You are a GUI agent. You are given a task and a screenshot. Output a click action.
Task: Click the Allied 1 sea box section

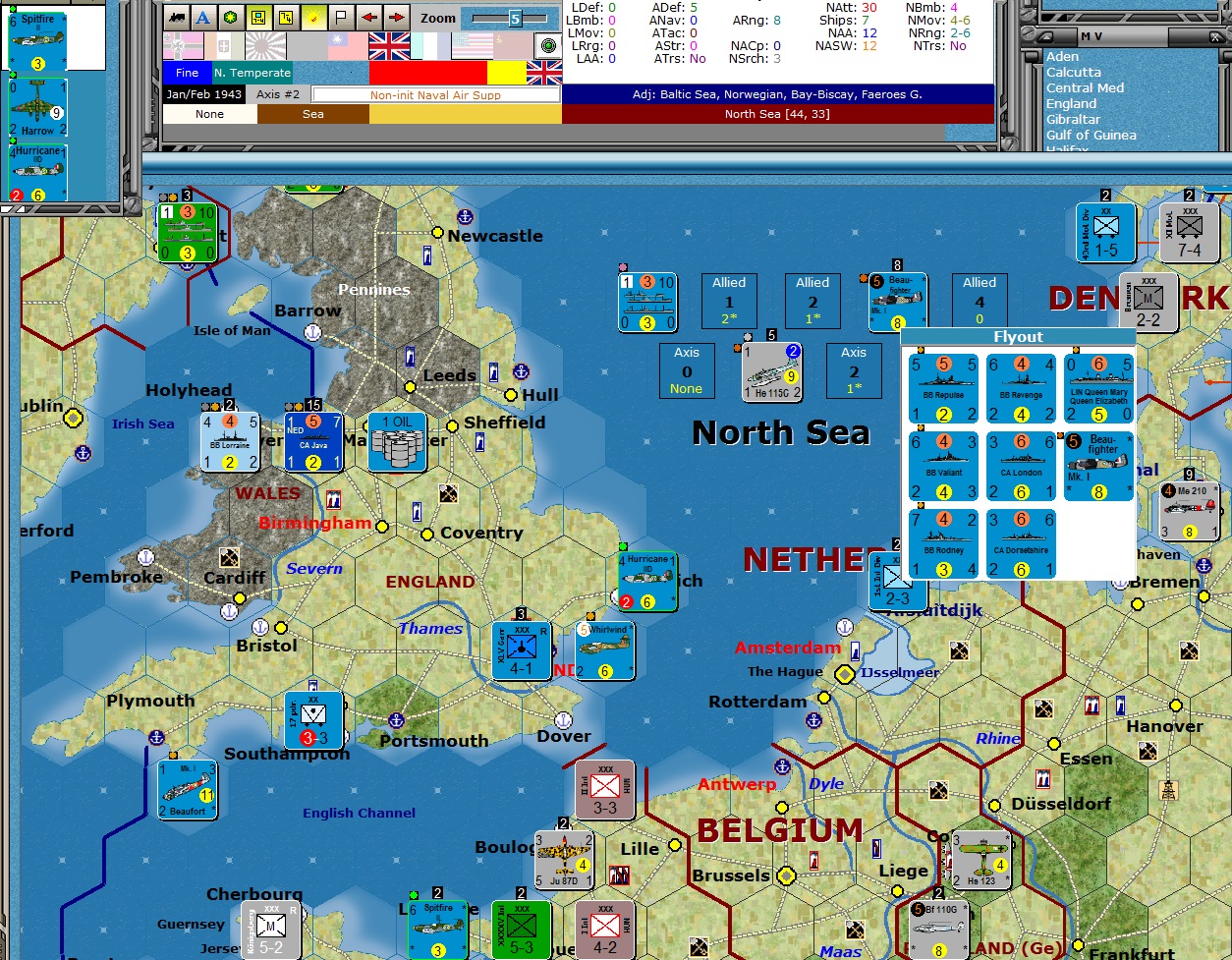click(729, 301)
